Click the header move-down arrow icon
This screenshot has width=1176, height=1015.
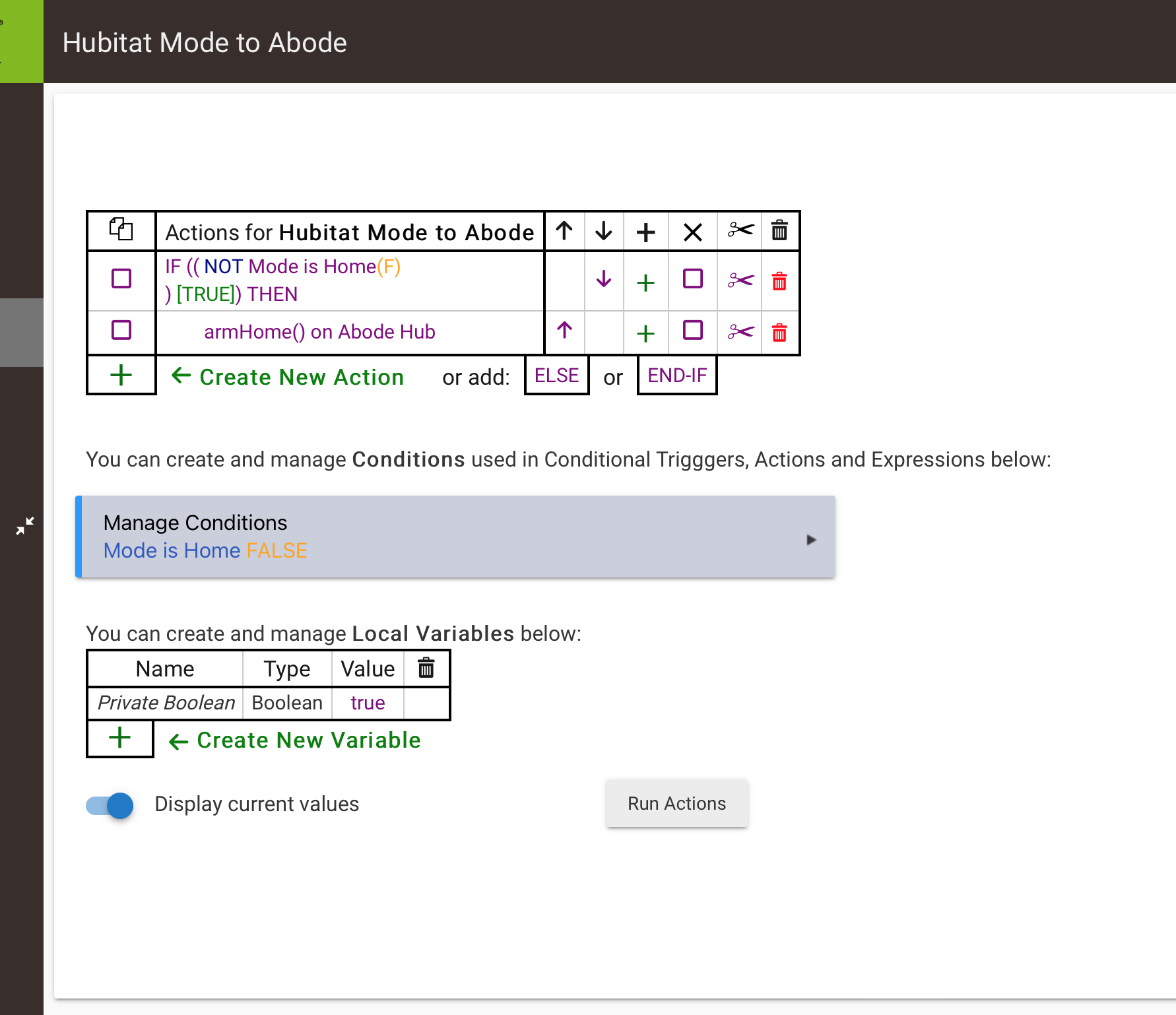pyautogui.click(x=604, y=231)
